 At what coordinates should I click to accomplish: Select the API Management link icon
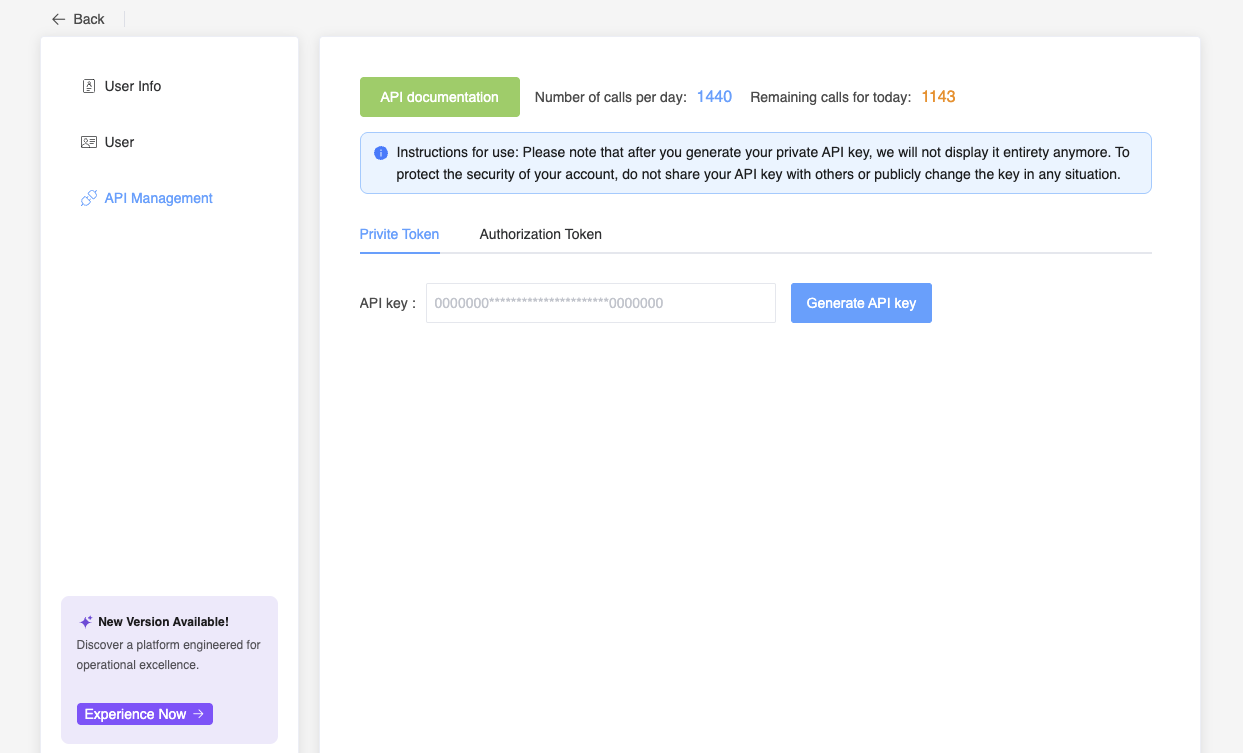click(x=88, y=198)
